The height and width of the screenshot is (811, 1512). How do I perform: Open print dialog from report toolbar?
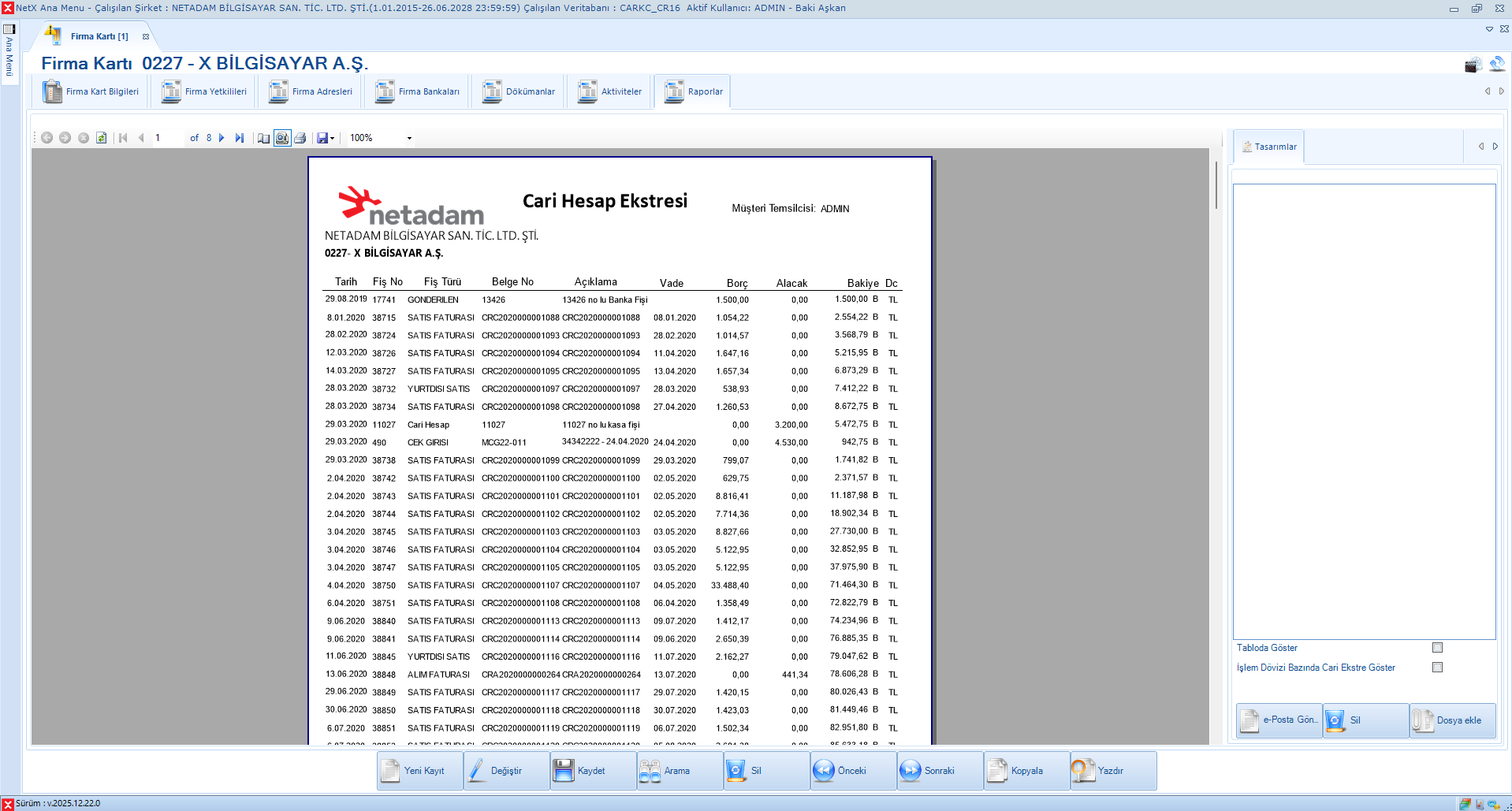(x=300, y=138)
